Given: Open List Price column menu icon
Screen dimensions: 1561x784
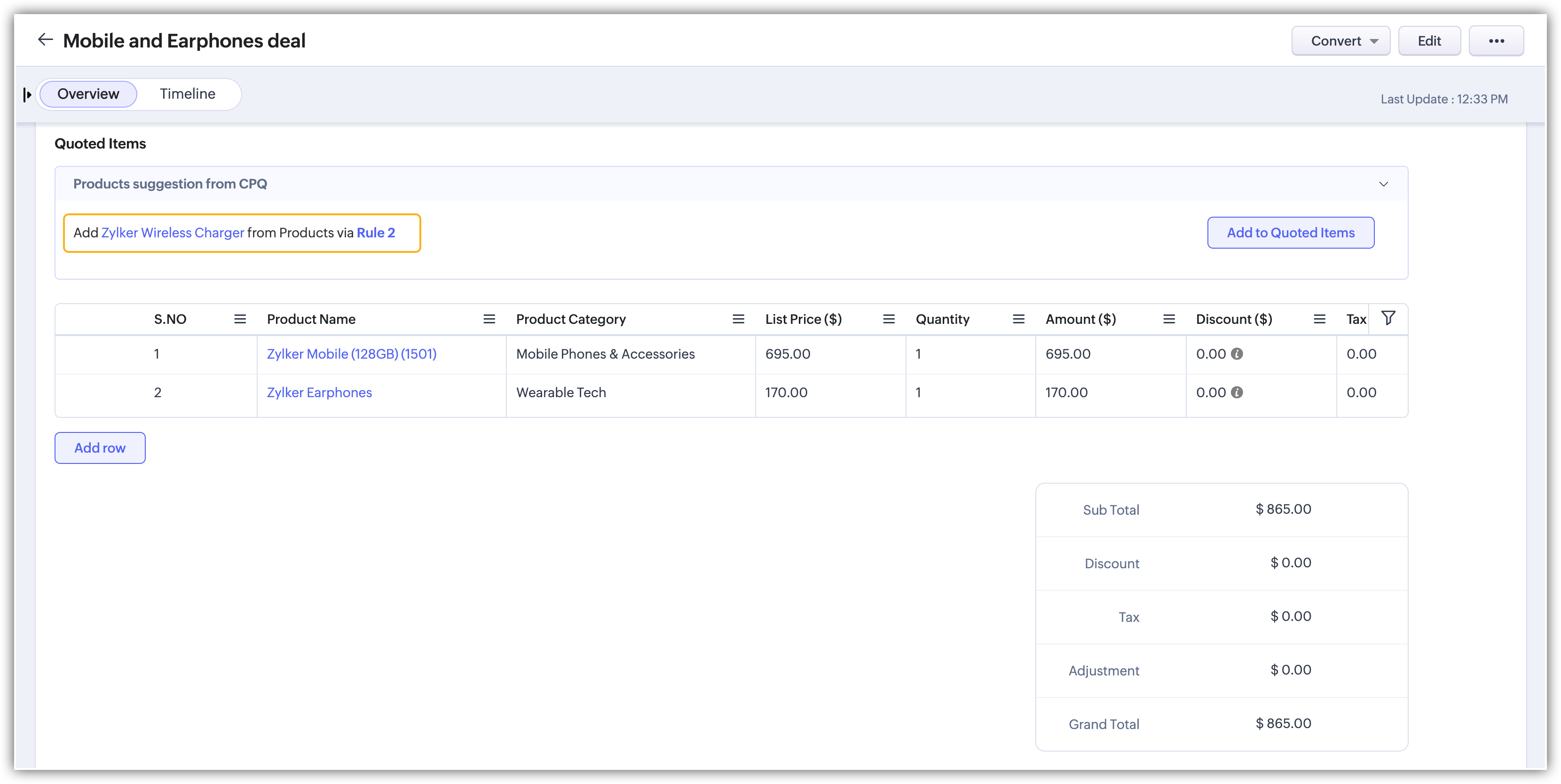Looking at the screenshot, I should coord(888,319).
